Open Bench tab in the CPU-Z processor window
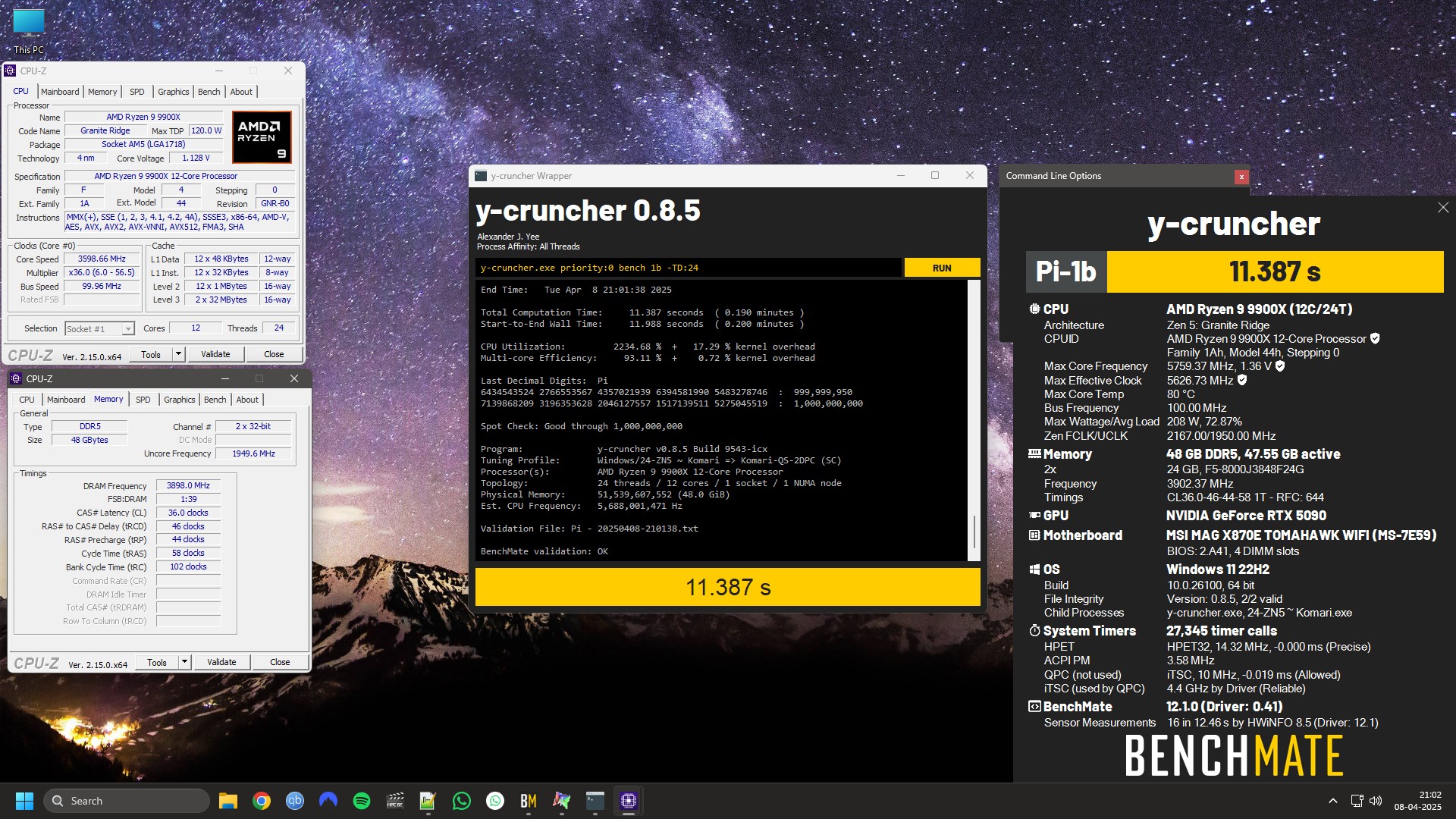 click(209, 92)
